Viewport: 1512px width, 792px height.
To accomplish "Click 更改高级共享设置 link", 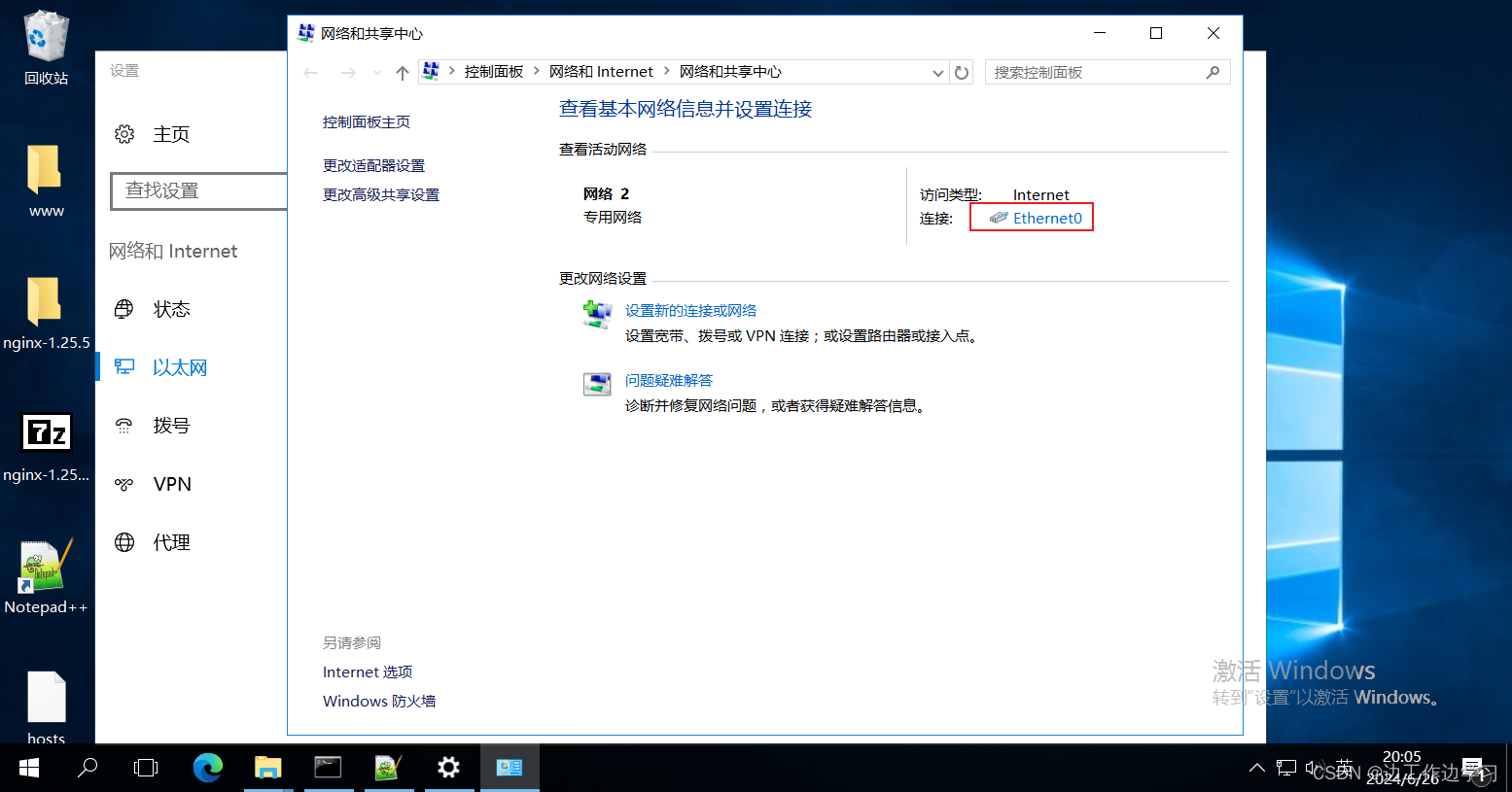I will click(x=381, y=195).
